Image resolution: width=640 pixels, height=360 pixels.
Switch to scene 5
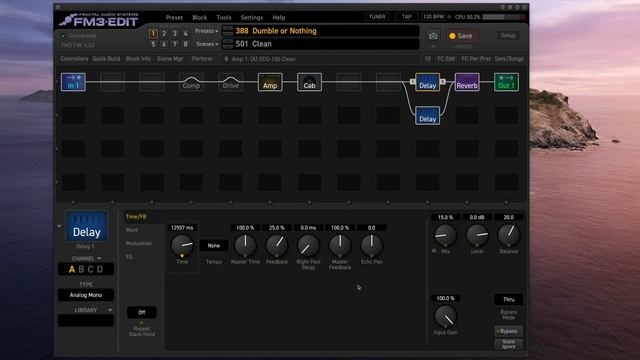pos(153,44)
